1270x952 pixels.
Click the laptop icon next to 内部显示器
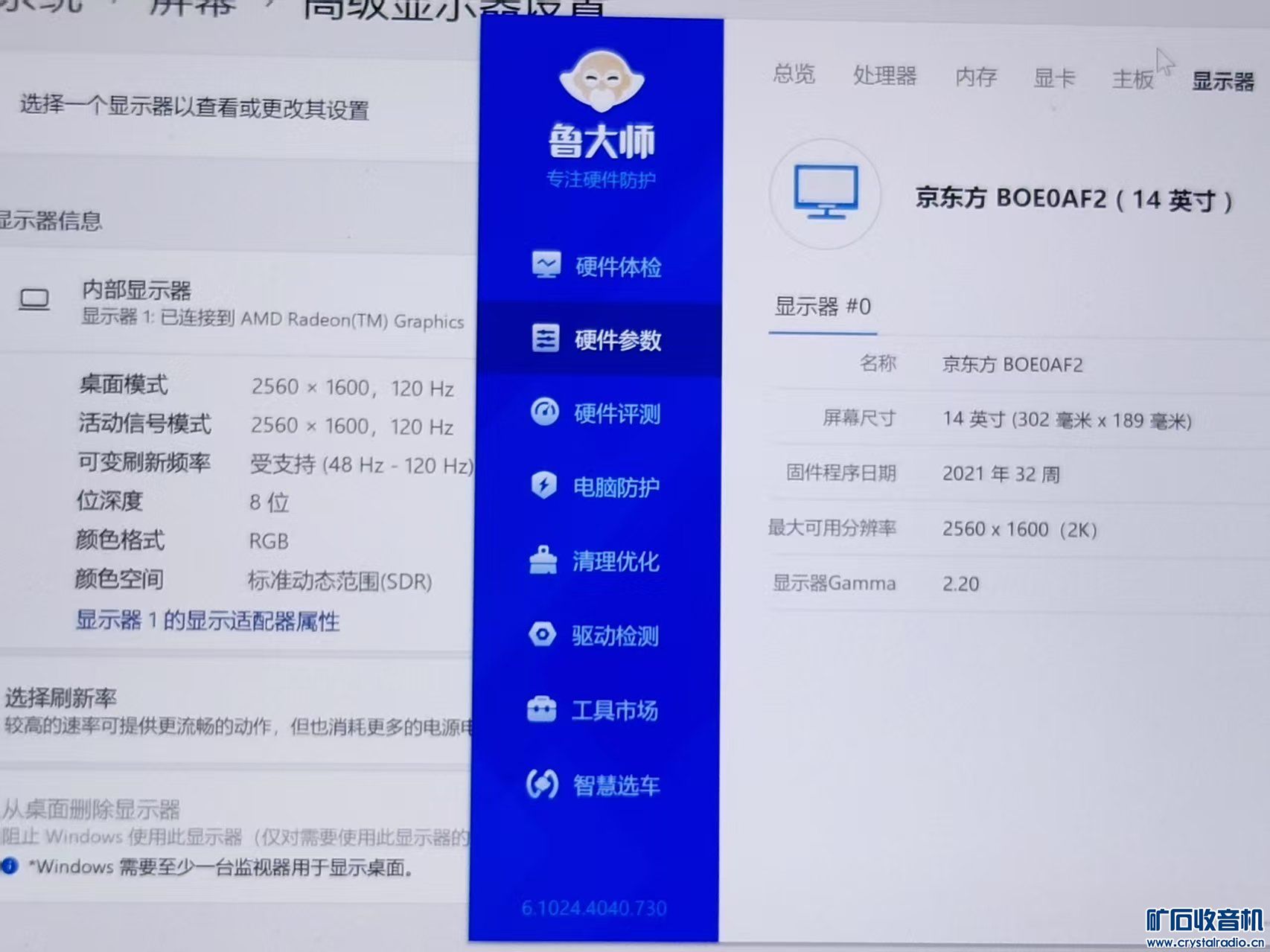pyautogui.click(x=34, y=300)
